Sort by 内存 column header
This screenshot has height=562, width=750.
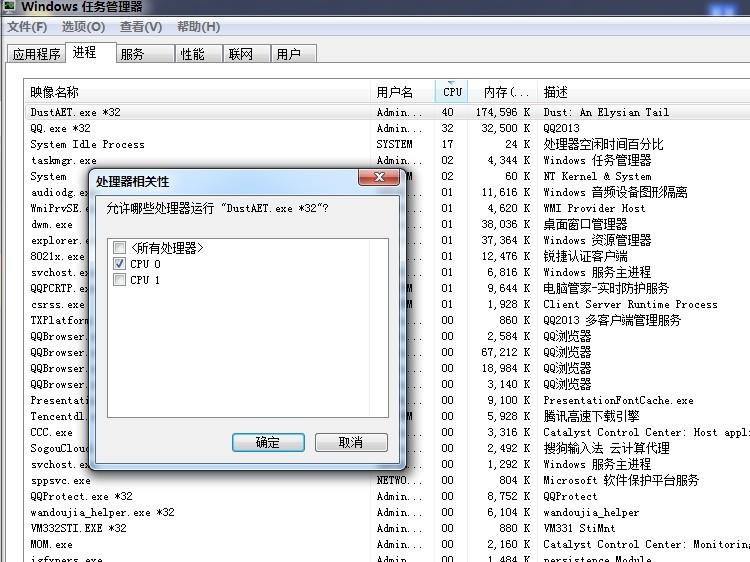point(502,92)
